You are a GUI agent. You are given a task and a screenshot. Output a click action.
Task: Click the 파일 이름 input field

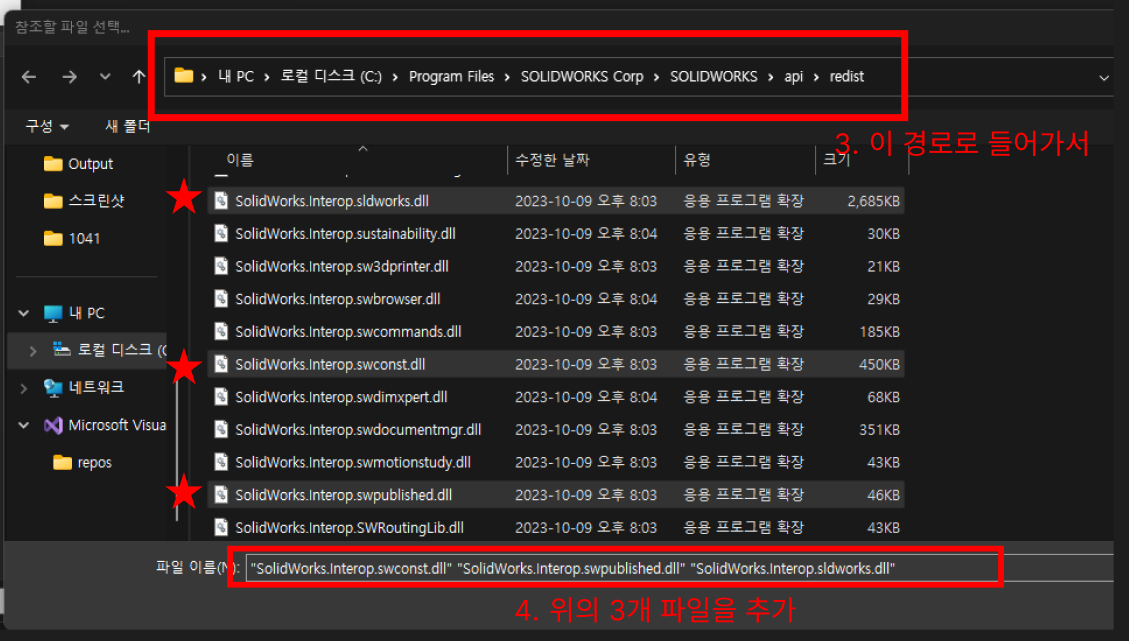click(x=679, y=568)
